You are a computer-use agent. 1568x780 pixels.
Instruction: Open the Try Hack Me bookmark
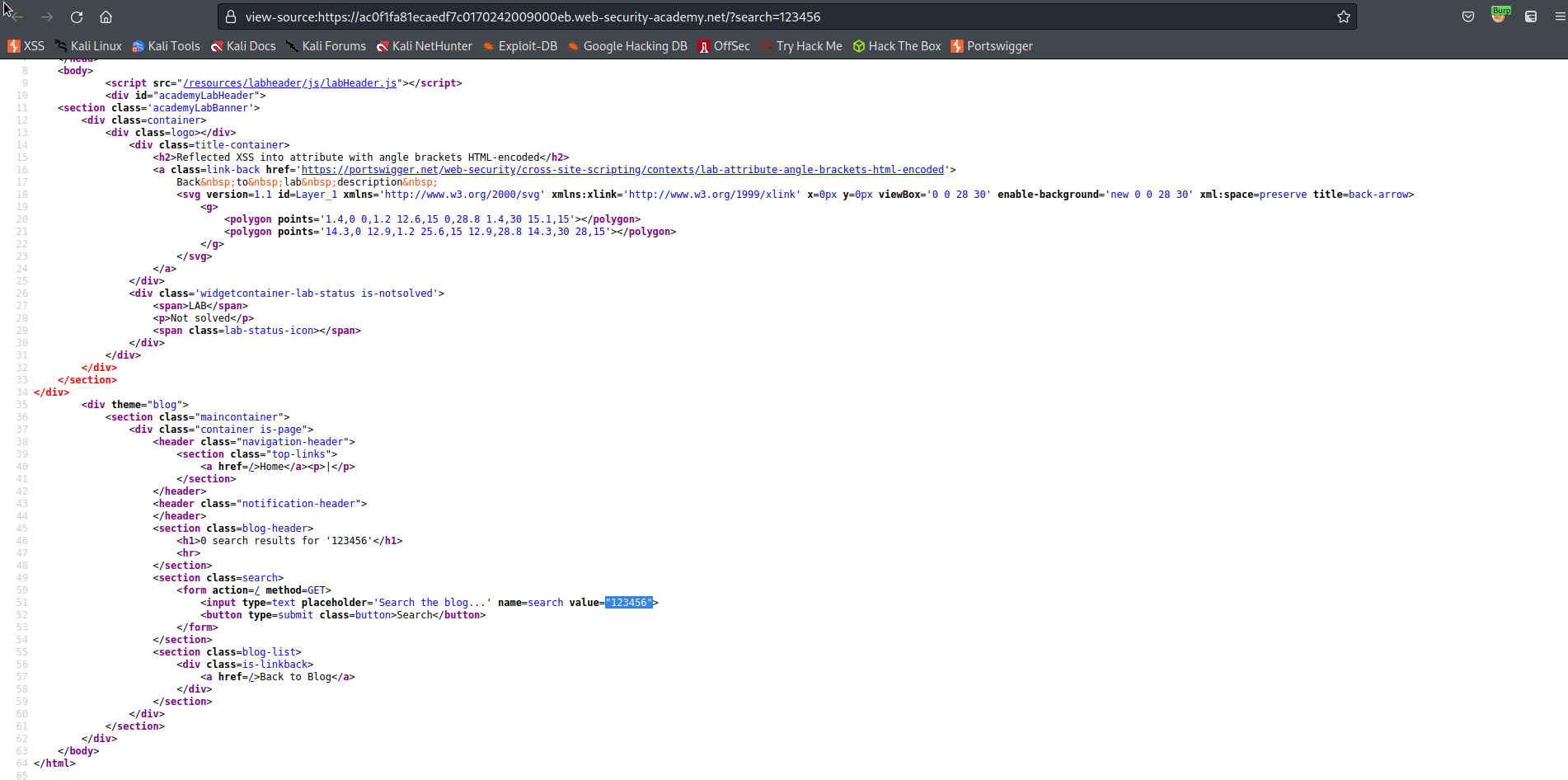click(800, 46)
